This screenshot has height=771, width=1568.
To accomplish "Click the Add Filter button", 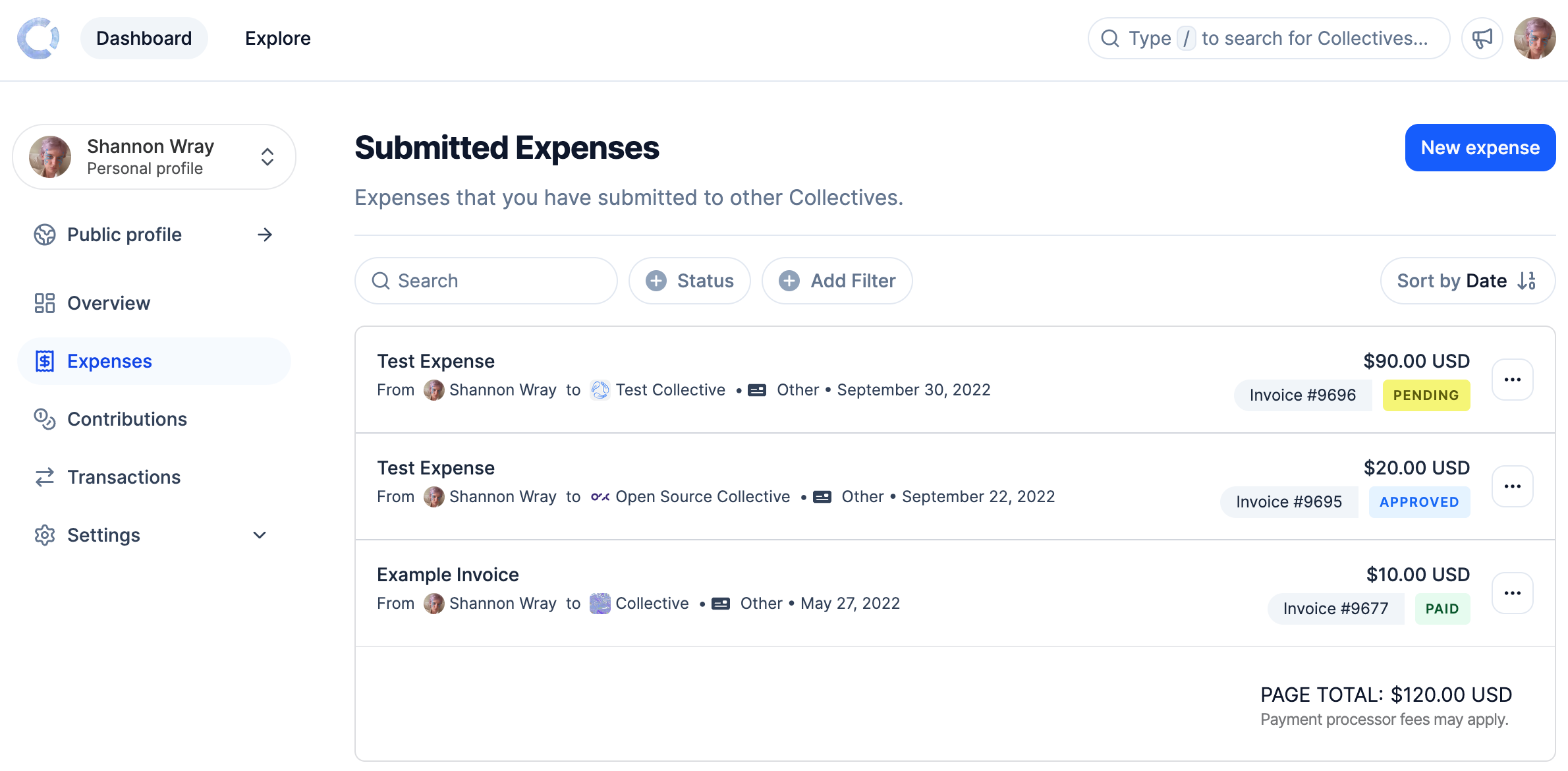I will pos(837,281).
